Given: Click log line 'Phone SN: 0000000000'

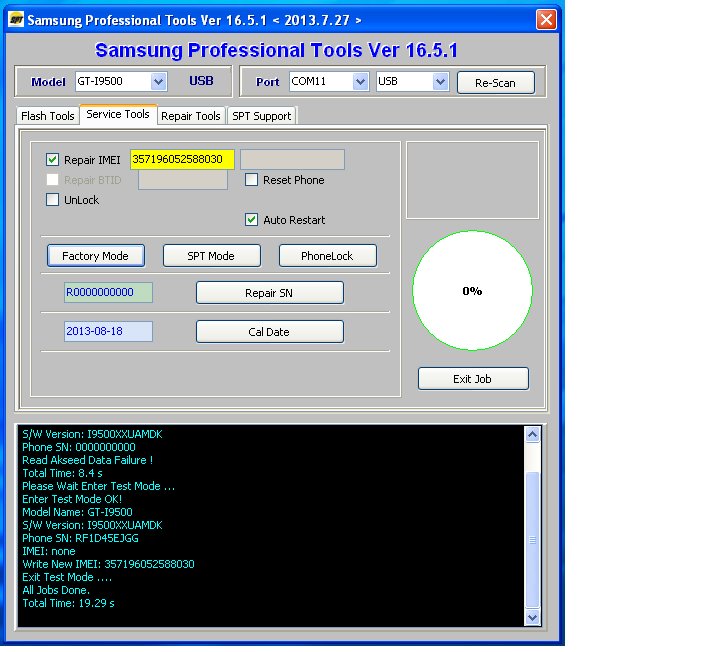Looking at the screenshot, I should coord(79,447).
